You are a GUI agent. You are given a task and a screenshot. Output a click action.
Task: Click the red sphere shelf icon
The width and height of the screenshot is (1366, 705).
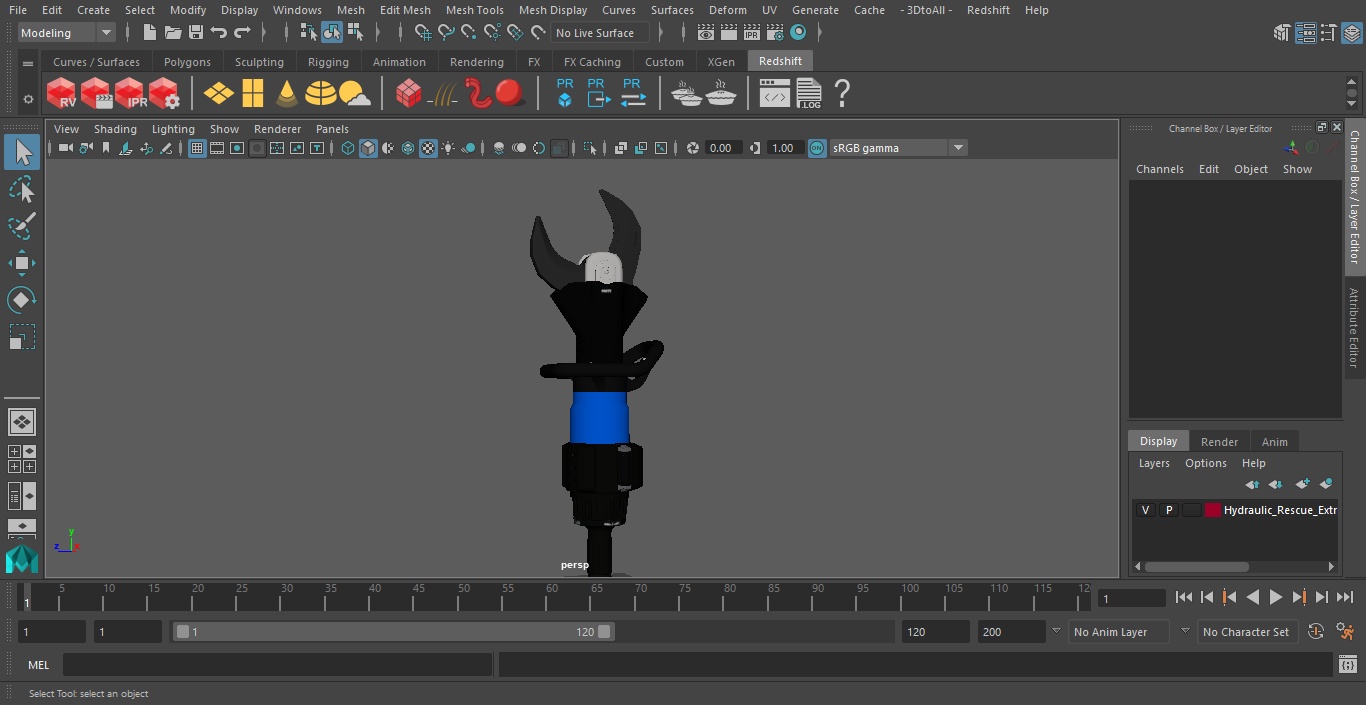[x=510, y=94]
